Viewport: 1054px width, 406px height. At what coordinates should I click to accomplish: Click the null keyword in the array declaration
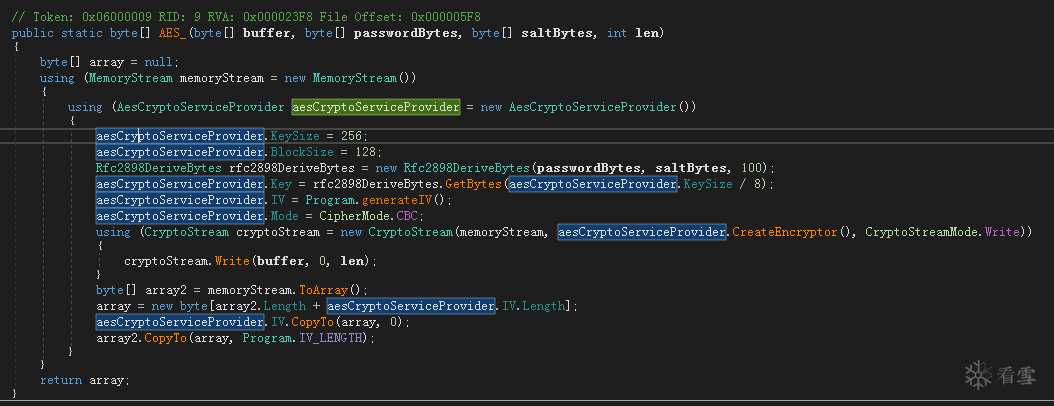[x=159, y=62]
